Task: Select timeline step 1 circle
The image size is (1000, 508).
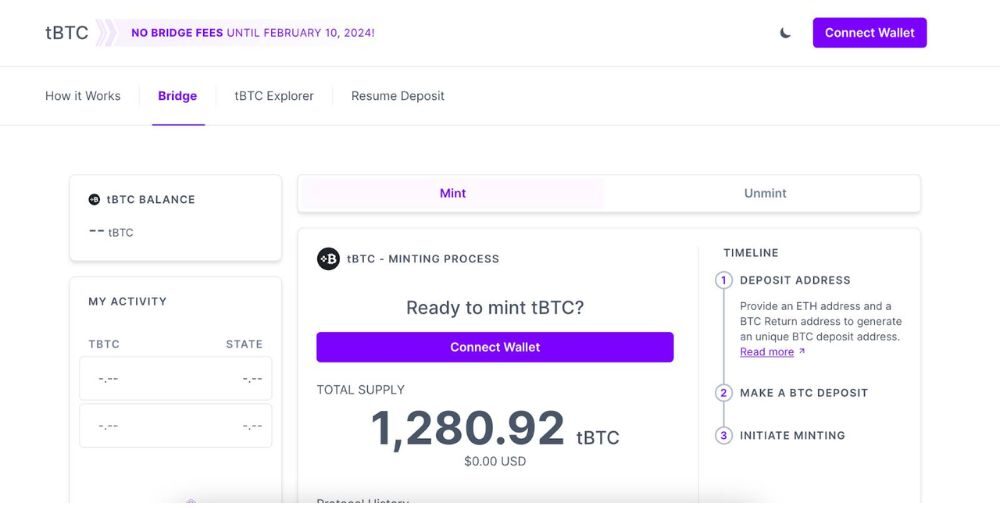Action: click(x=724, y=280)
